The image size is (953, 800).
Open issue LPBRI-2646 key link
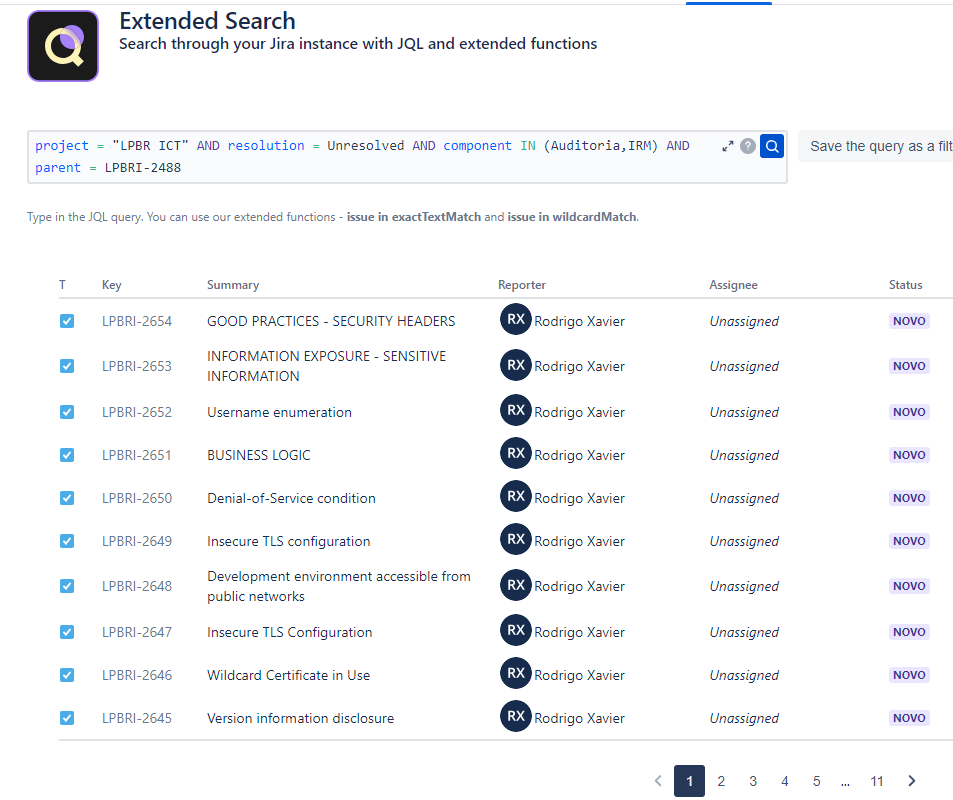point(137,675)
